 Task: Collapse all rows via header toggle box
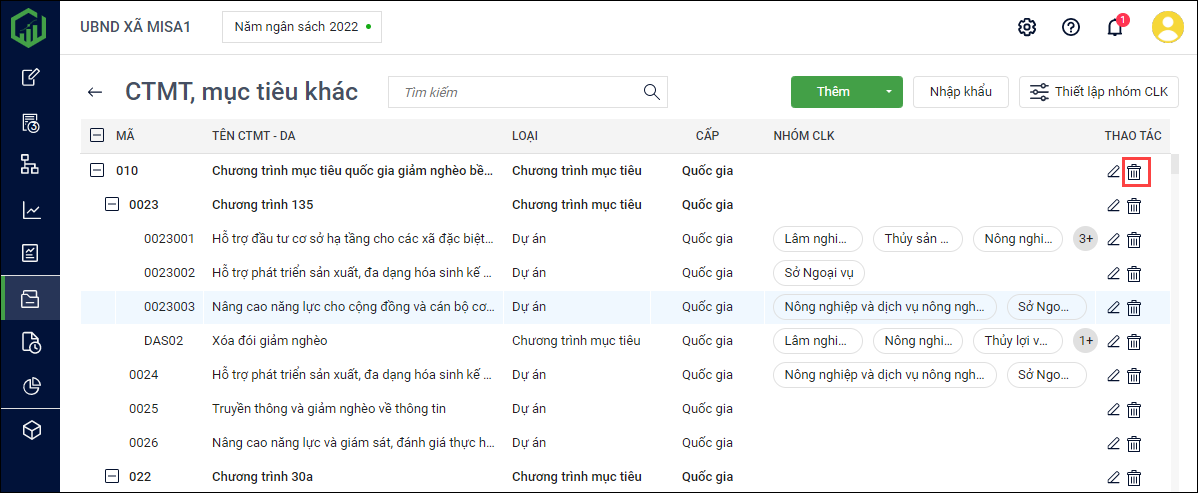click(x=97, y=135)
